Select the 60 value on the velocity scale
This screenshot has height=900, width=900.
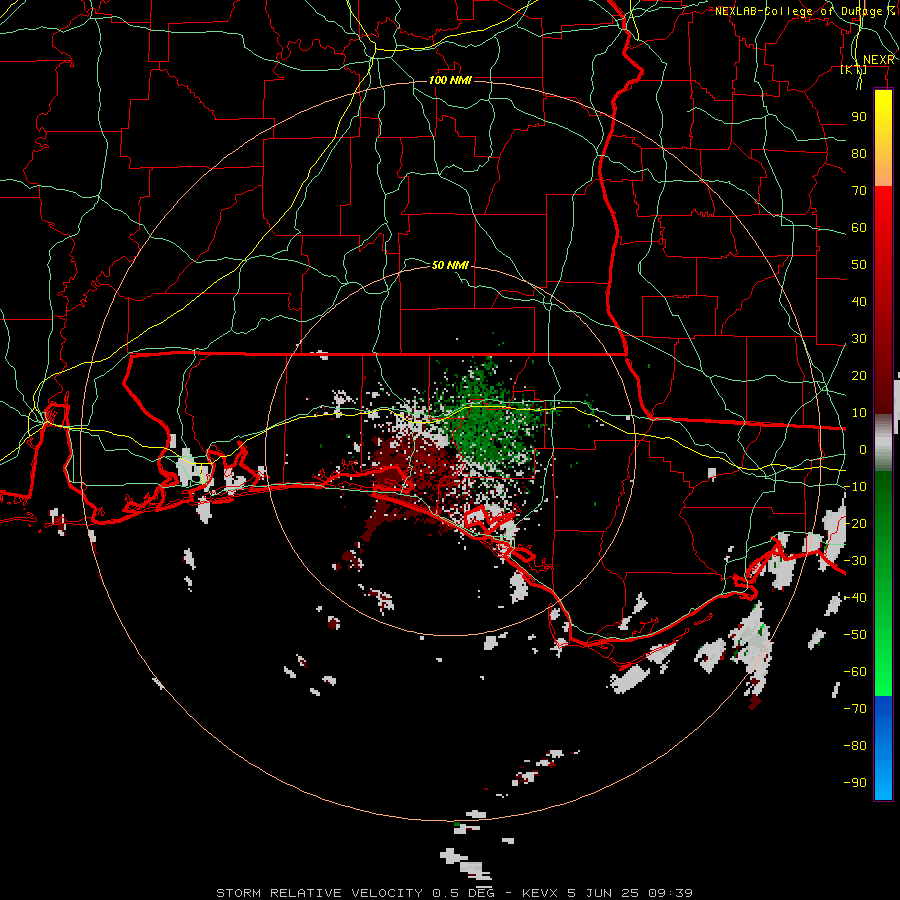pyautogui.click(x=859, y=227)
